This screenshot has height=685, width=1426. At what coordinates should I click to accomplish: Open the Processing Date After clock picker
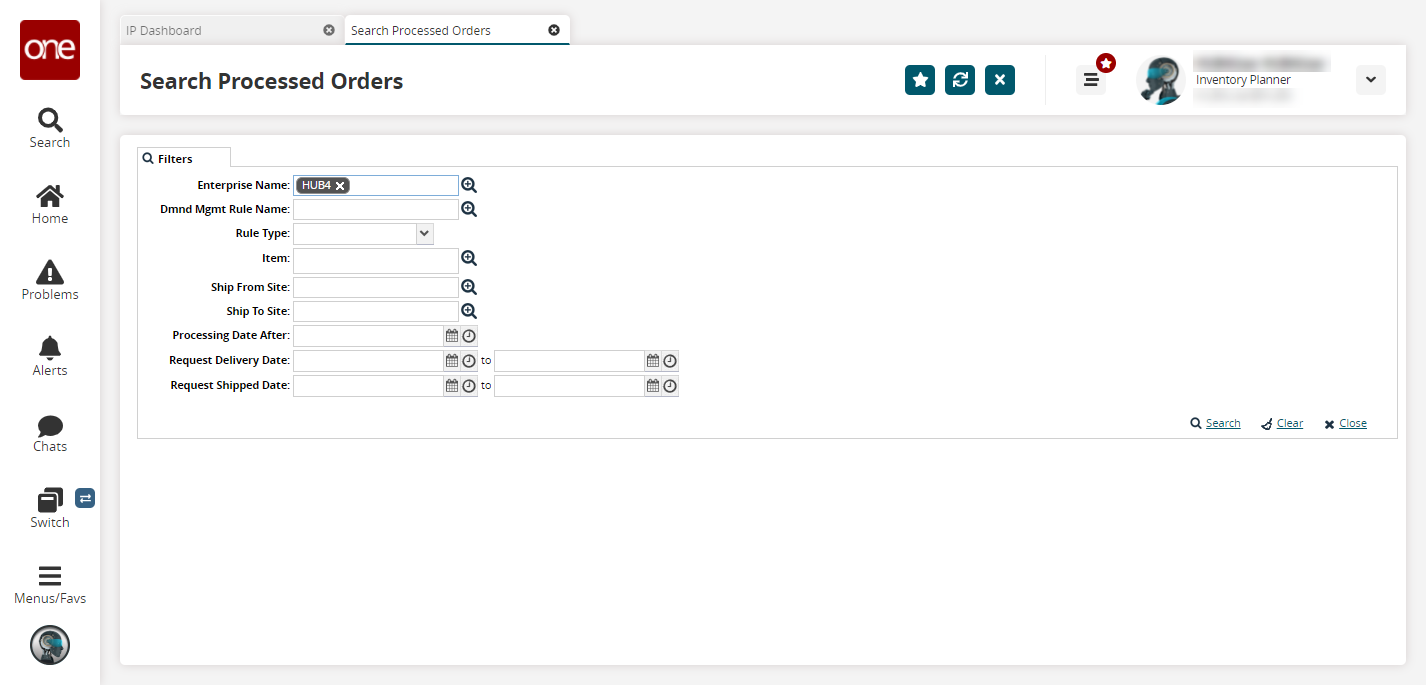click(468, 336)
